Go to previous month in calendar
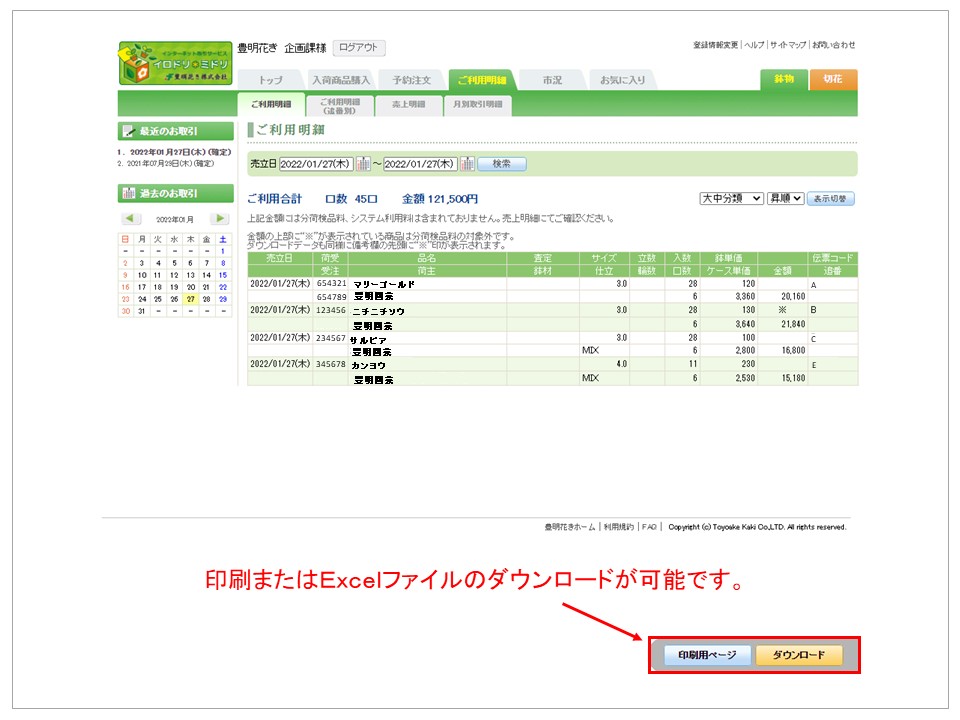The width and height of the screenshot is (960, 720). coord(131,219)
